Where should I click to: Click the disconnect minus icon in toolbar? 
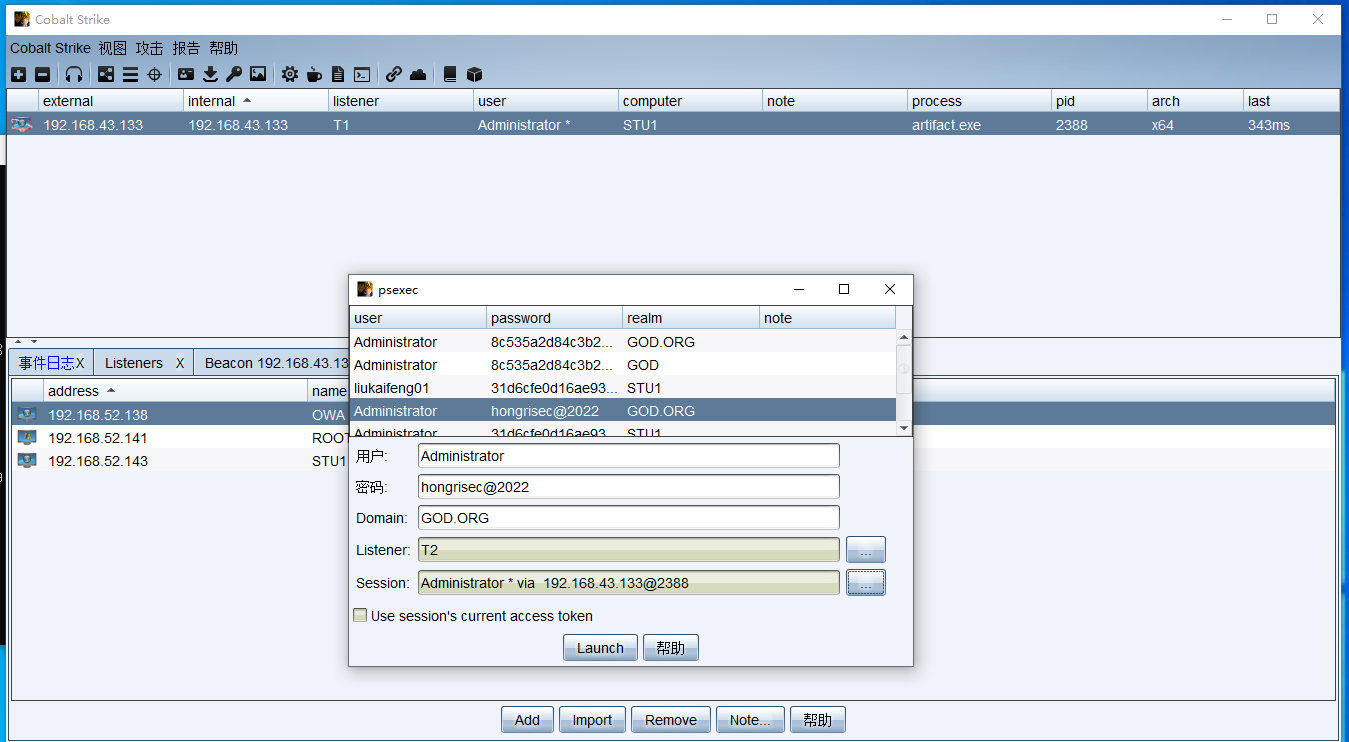(x=42, y=74)
